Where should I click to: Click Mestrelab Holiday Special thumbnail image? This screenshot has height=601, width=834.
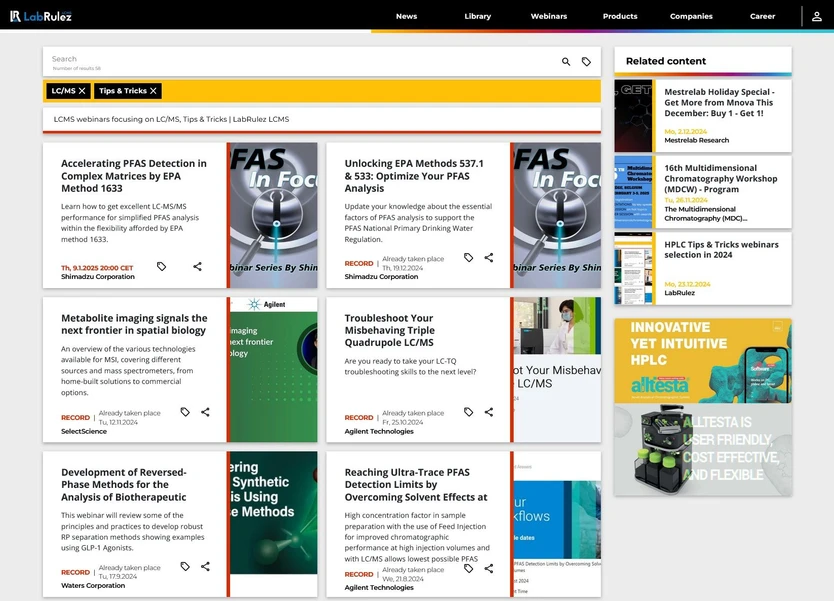coord(633,116)
